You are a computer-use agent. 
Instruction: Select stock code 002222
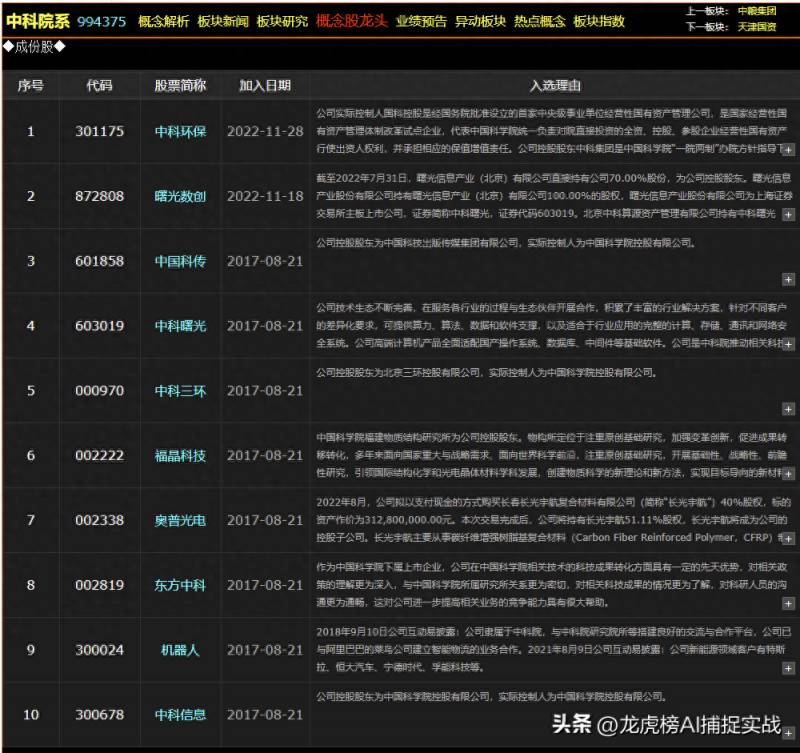[x=99, y=456]
